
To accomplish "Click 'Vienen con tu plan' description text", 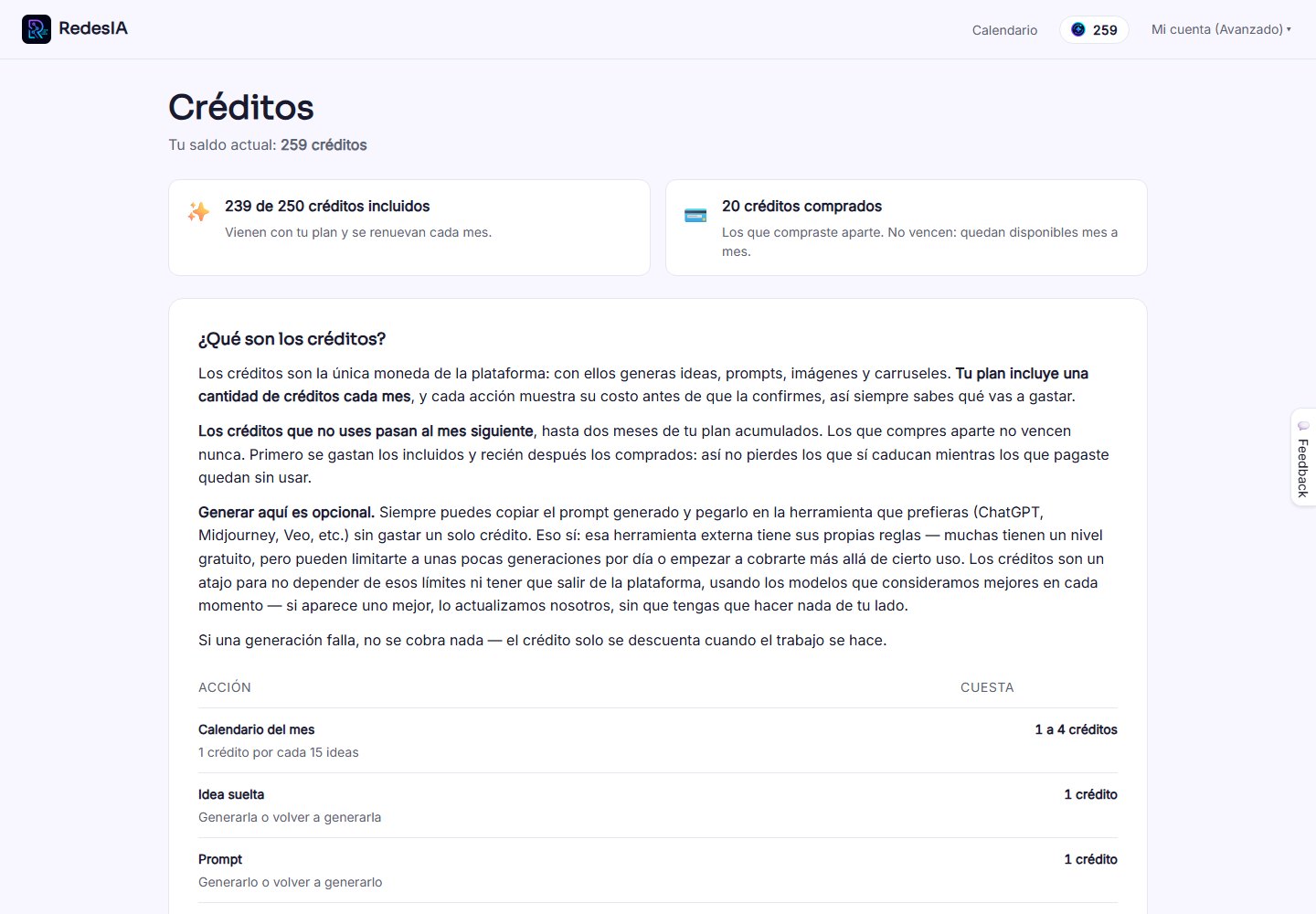I will pos(358,232).
